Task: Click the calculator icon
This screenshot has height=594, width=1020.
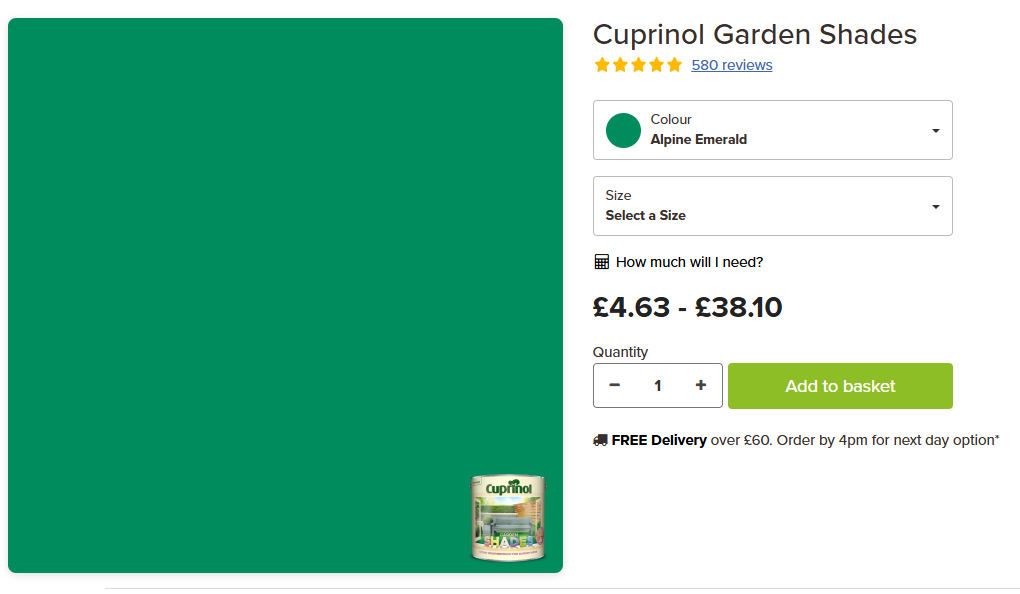Action: (601, 262)
